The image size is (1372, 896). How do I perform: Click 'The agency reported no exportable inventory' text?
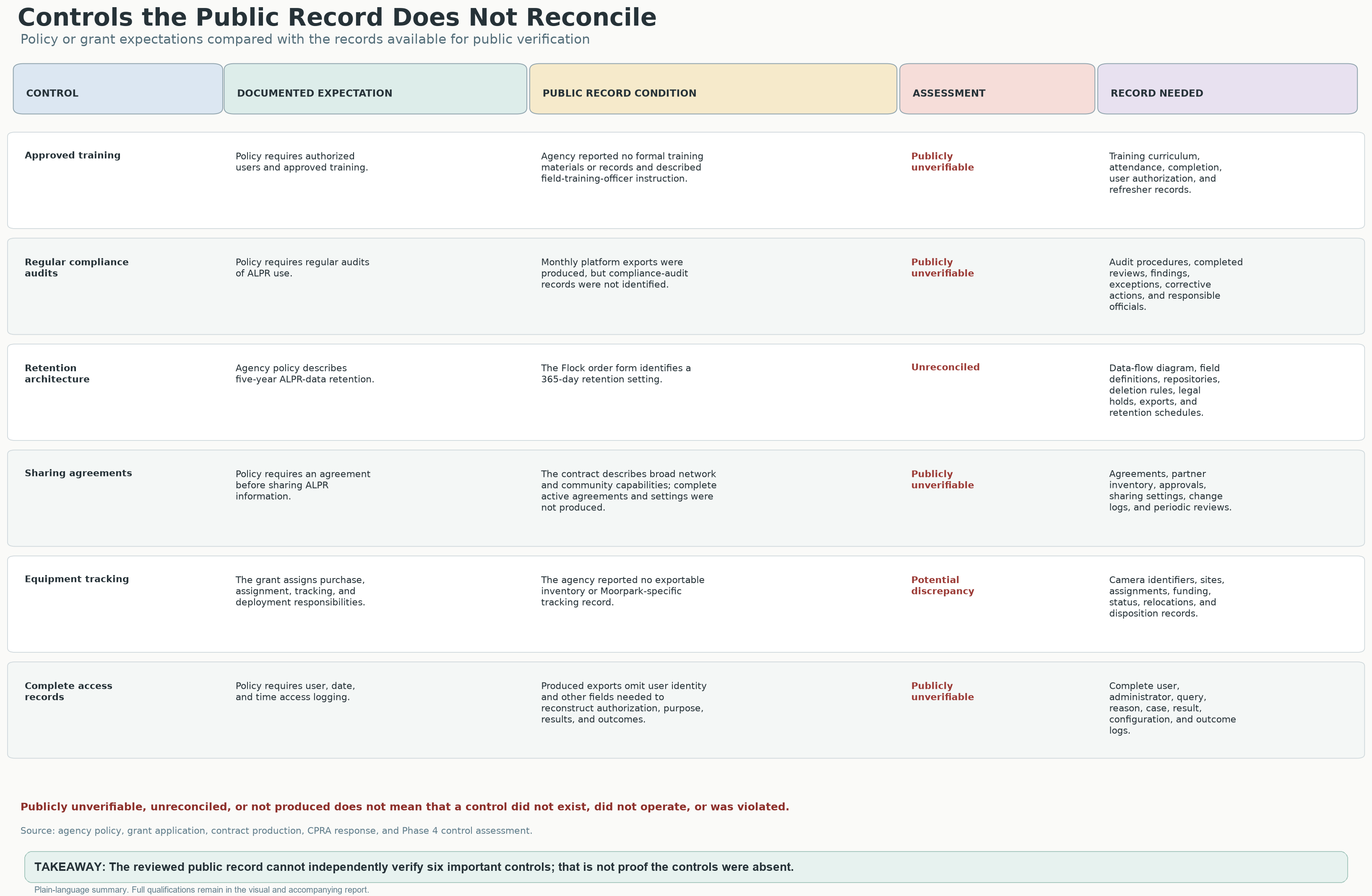(622, 591)
